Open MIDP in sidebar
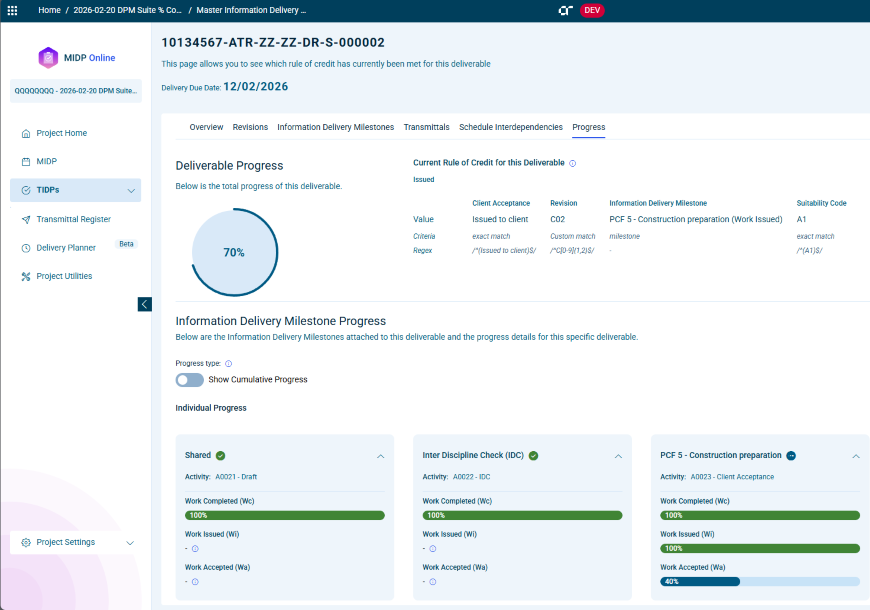The width and height of the screenshot is (870, 610). [47, 162]
